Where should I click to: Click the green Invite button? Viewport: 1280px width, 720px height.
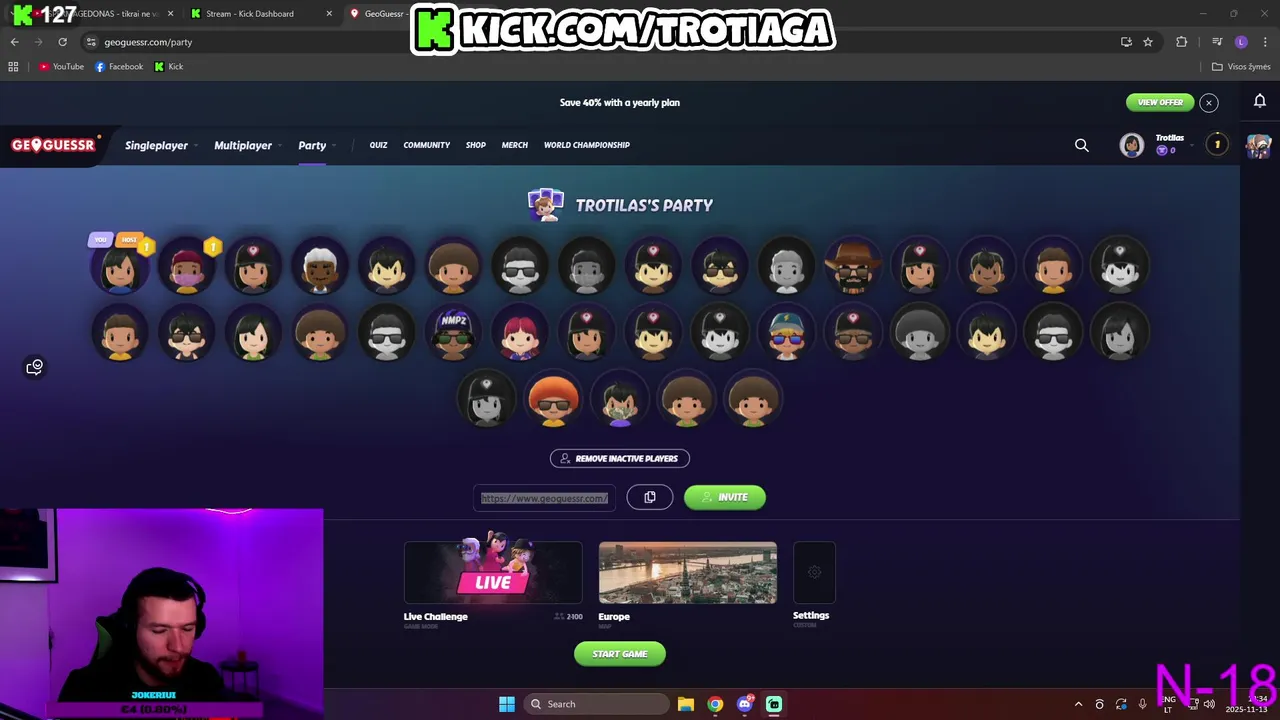coord(725,497)
